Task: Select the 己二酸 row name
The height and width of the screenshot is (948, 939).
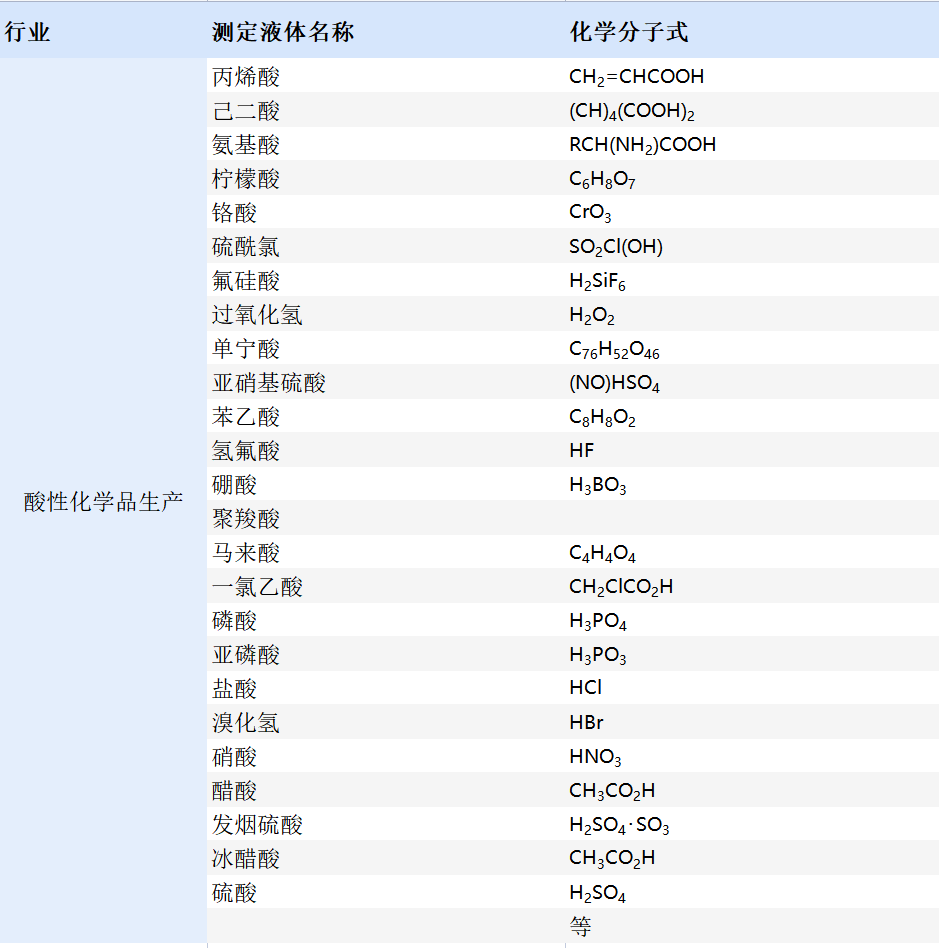Action: click(x=246, y=111)
